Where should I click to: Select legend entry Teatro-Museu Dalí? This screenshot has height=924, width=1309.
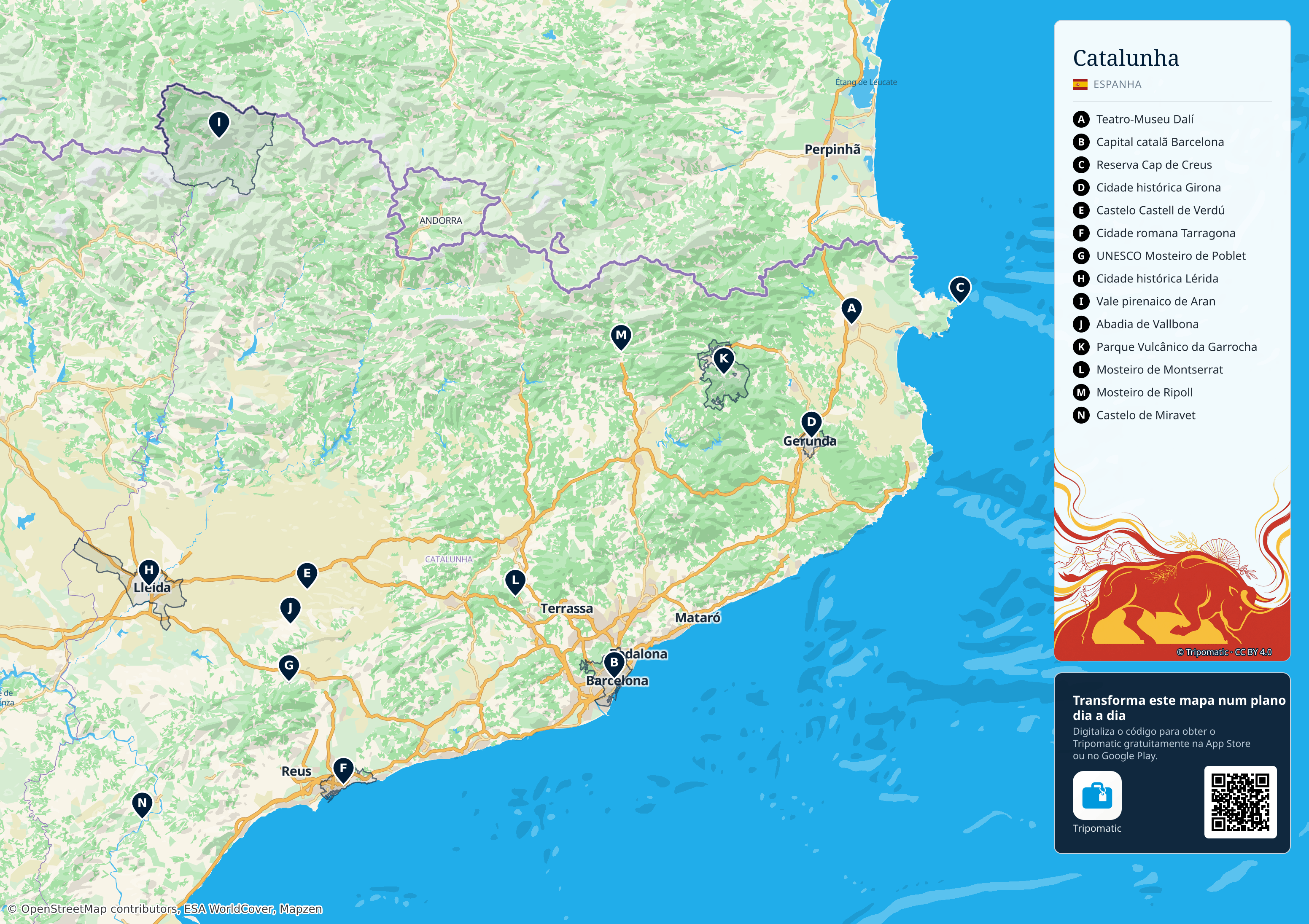[1145, 119]
